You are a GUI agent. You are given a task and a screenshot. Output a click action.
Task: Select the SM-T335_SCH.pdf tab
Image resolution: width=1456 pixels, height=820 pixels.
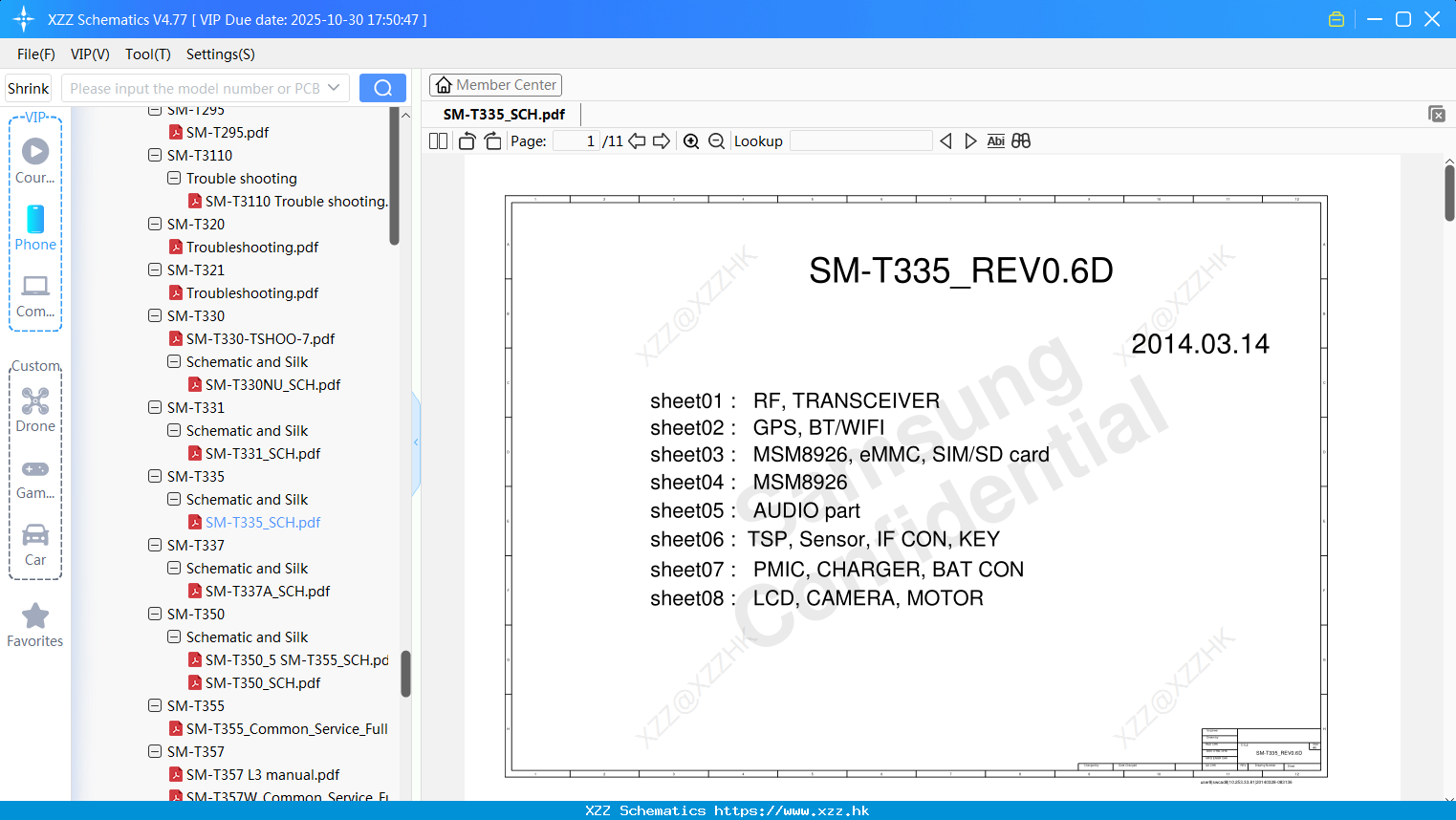pyautogui.click(x=504, y=114)
